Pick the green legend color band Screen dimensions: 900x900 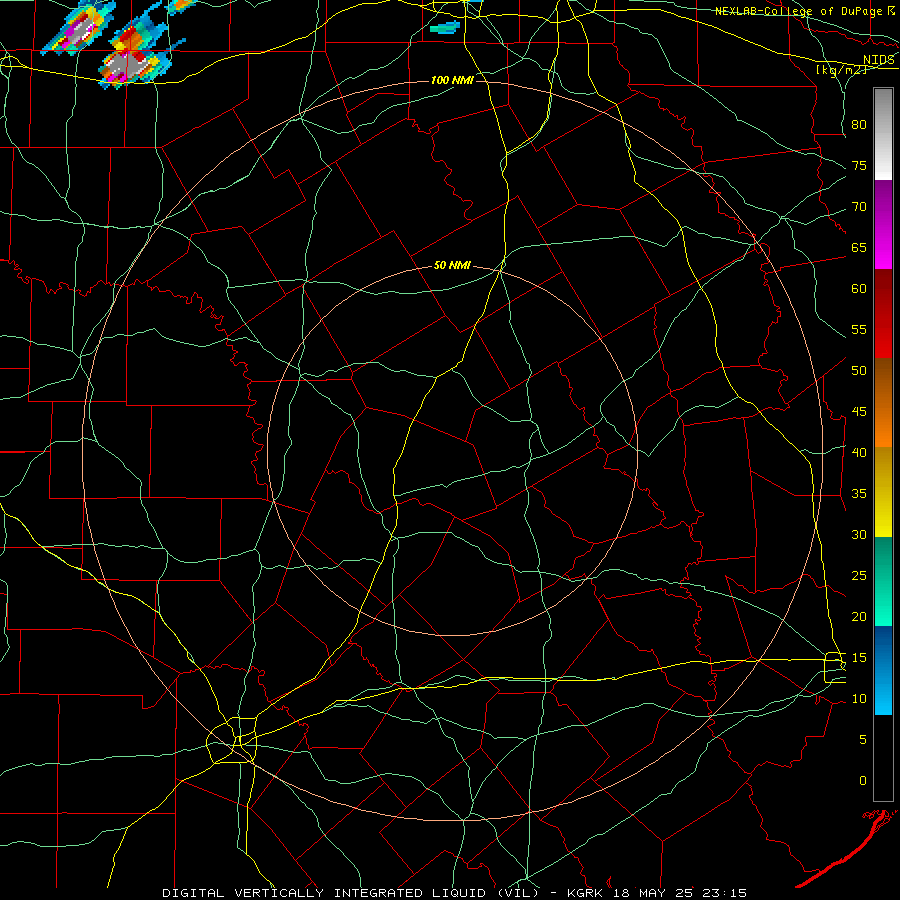click(x=883, y=581)
